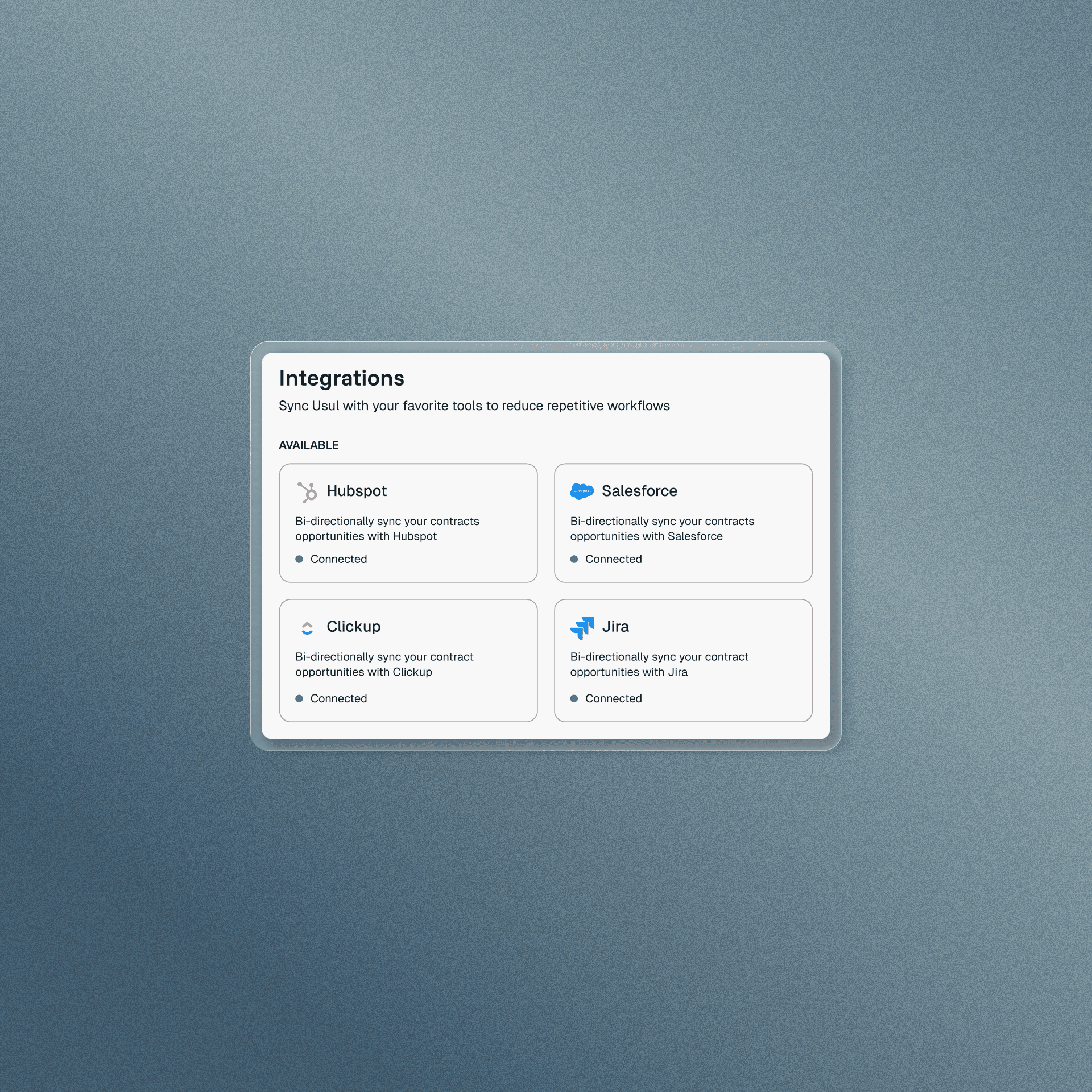Click Connected label in Jira card
Viewport: 1092px width, 1092px height.
click(613, 698)
